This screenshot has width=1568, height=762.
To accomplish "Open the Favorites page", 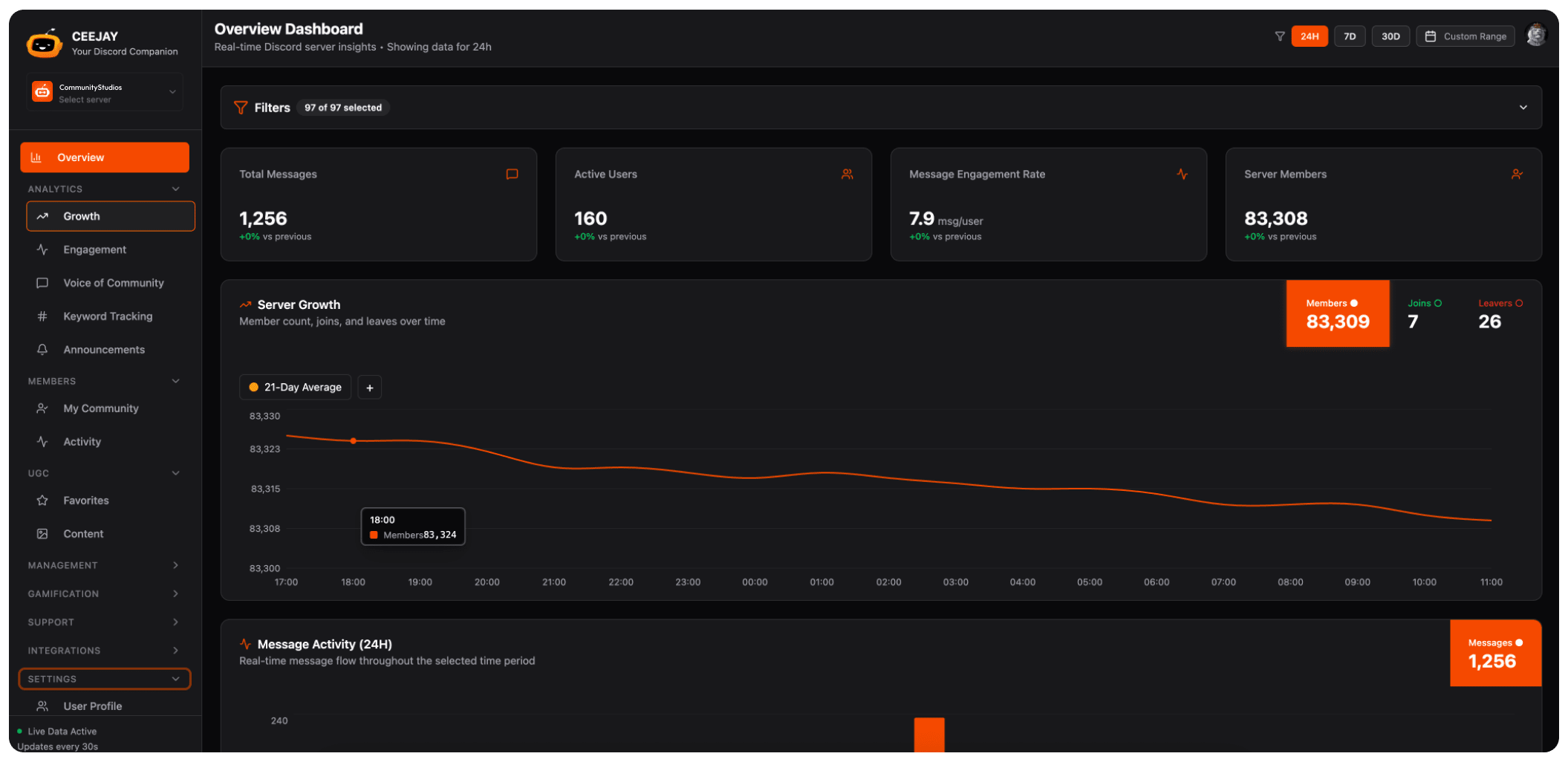I will pyautogui.click(x=111, y=501).
